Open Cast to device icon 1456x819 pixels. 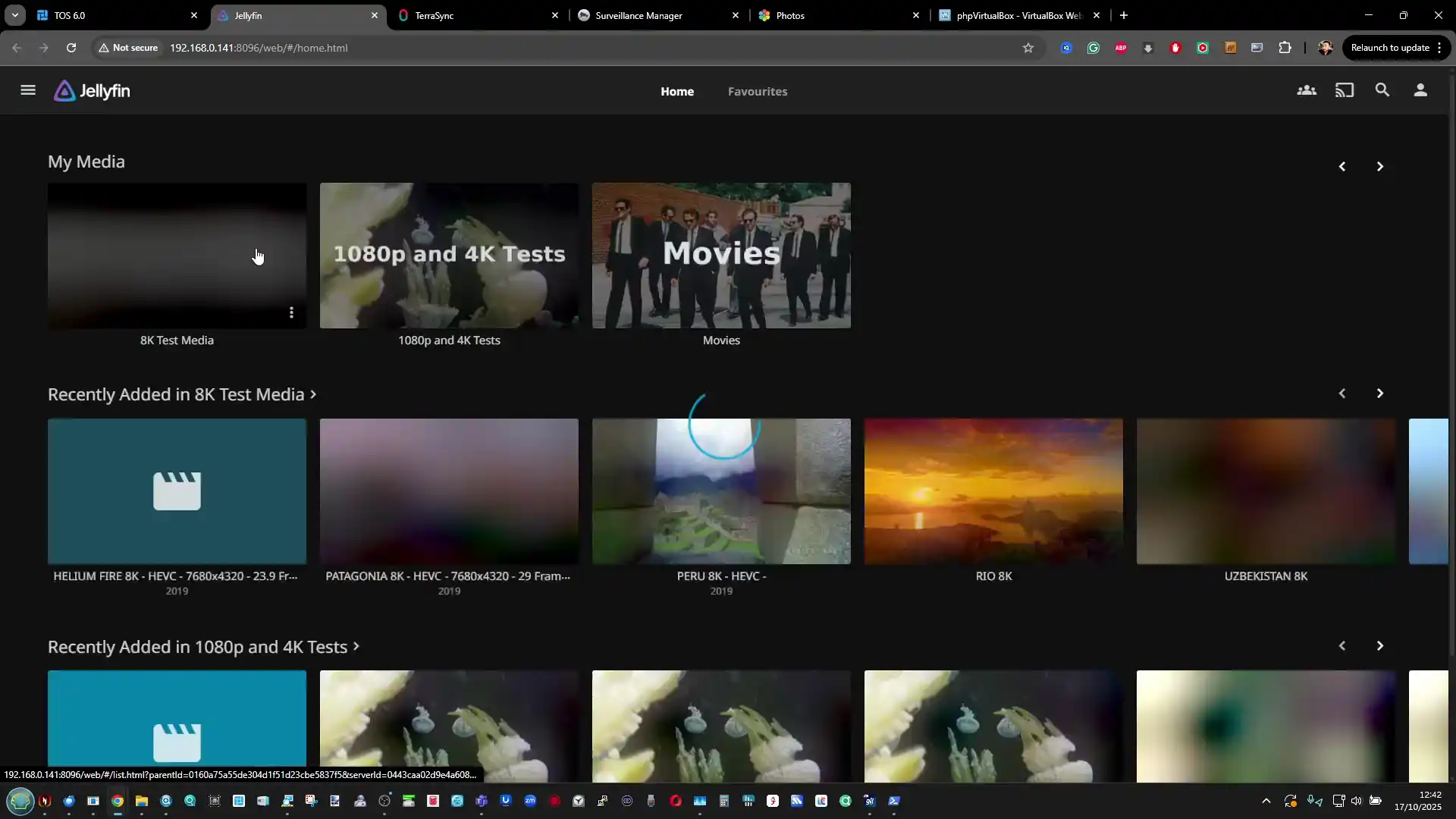point(1344,90)
